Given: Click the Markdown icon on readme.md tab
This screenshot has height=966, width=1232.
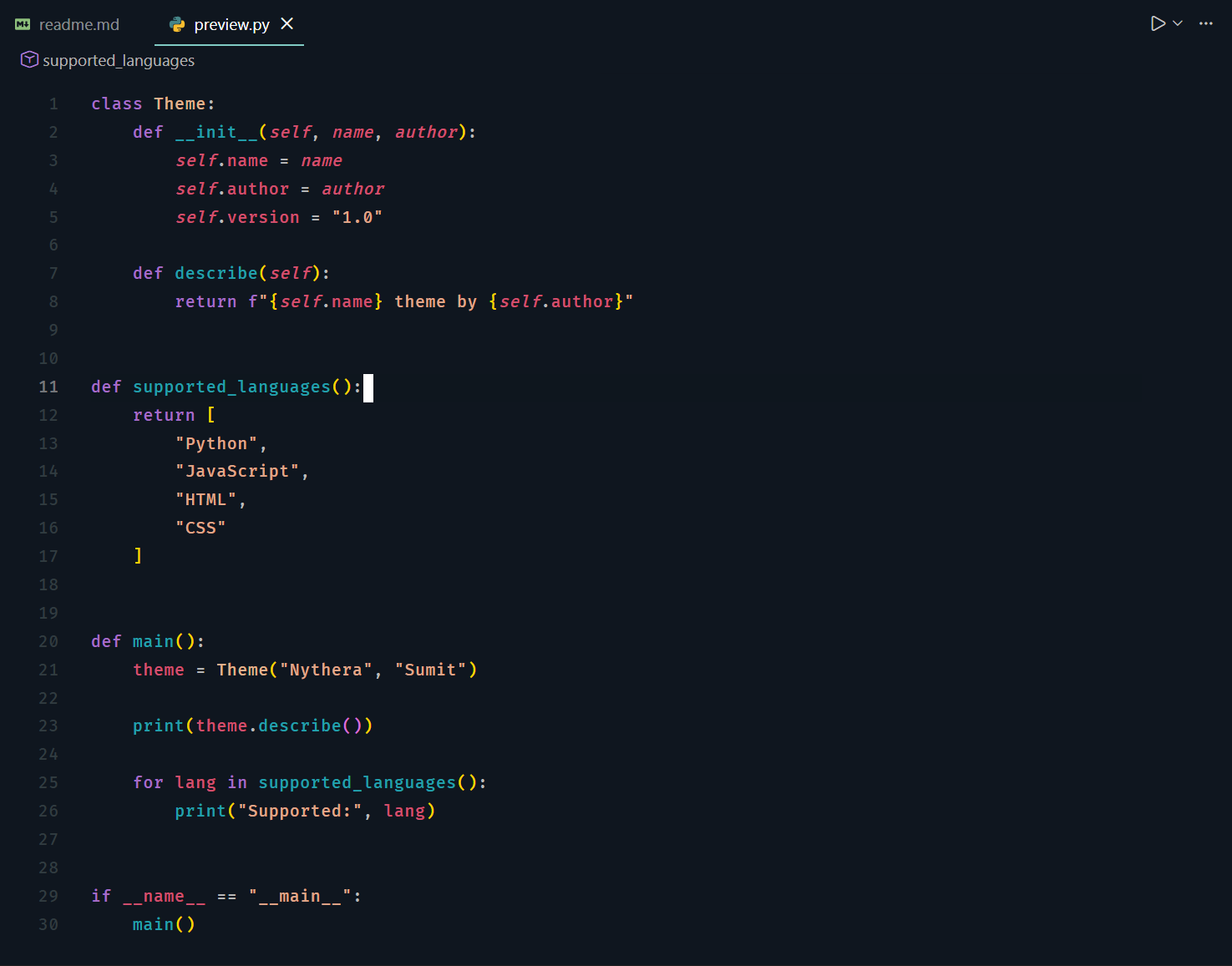Looking at the screenshot, I should click(22, 24).
